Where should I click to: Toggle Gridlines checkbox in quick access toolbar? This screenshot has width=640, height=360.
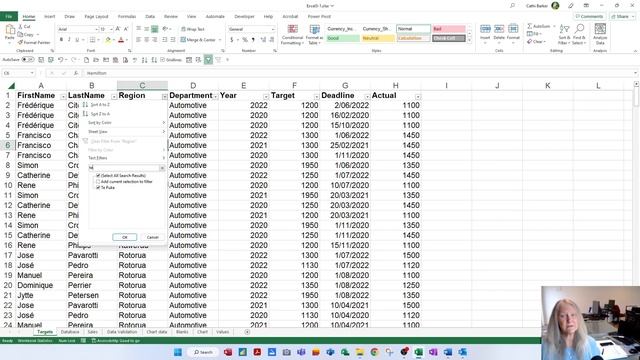point(163,60)
